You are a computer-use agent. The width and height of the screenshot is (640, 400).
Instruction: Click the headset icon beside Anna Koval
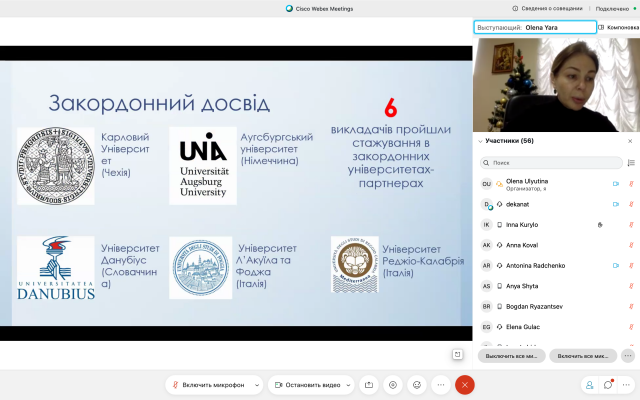499,245
